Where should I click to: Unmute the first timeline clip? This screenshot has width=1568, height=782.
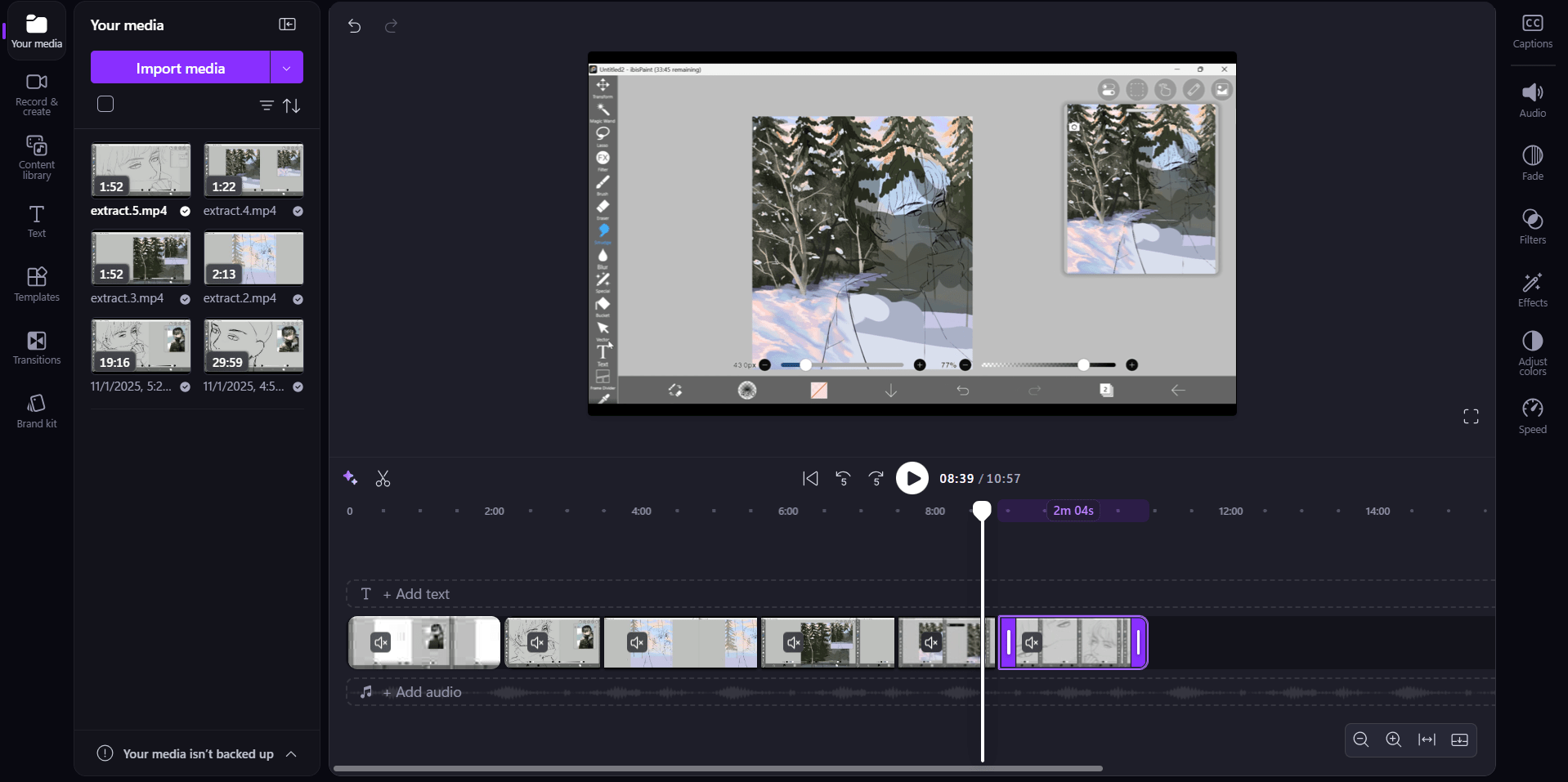tap(381, 643)
